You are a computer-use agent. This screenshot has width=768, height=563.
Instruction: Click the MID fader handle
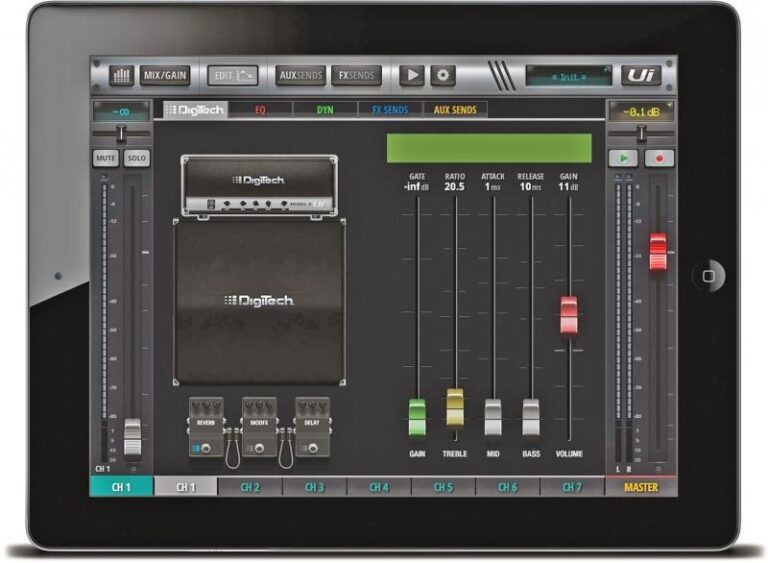click(493, 417)
